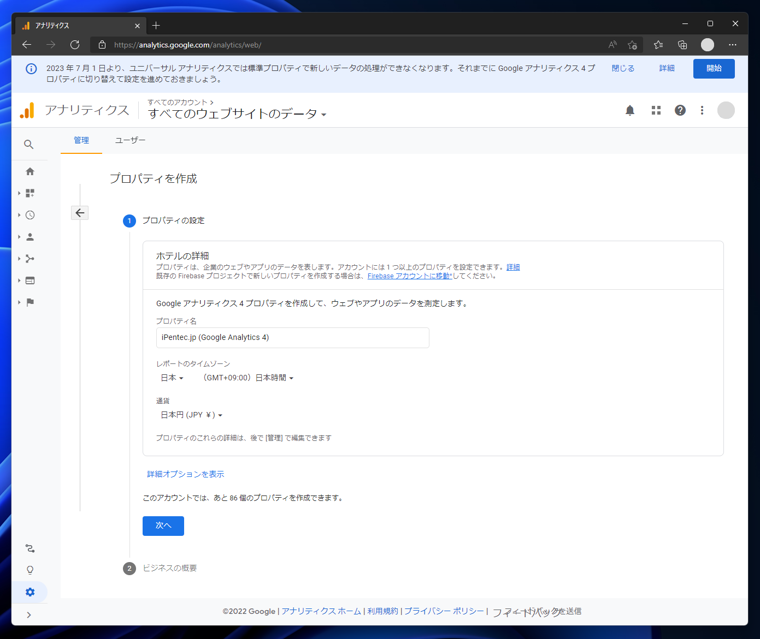Open the Discover lightbulb icon
The height and width of the screenshot is (639, 760).
(30, 570)
